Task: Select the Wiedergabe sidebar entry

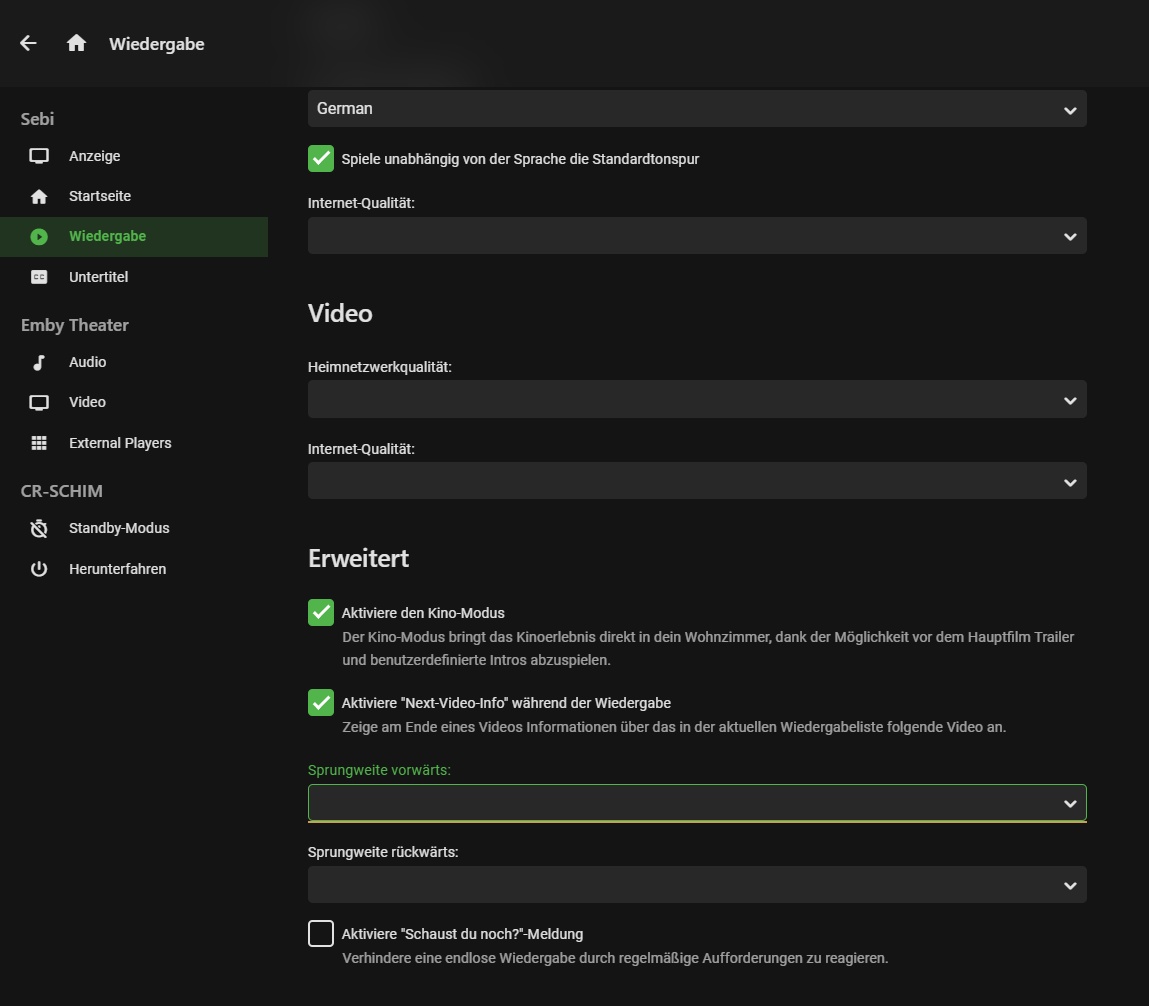Action: [x=107, y=237]
